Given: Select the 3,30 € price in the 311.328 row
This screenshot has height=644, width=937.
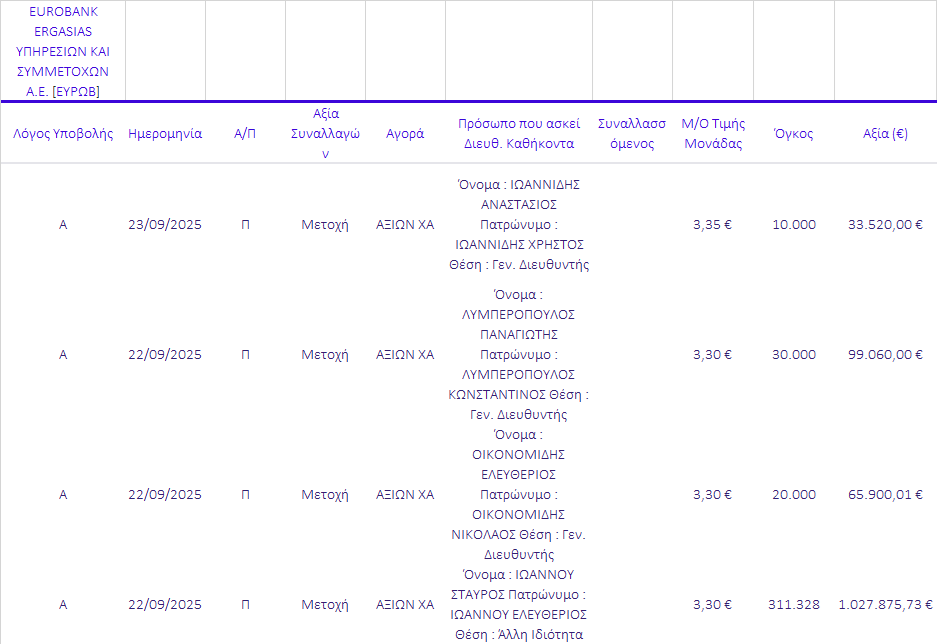Looking at the screenshot, I should point(712,605).
